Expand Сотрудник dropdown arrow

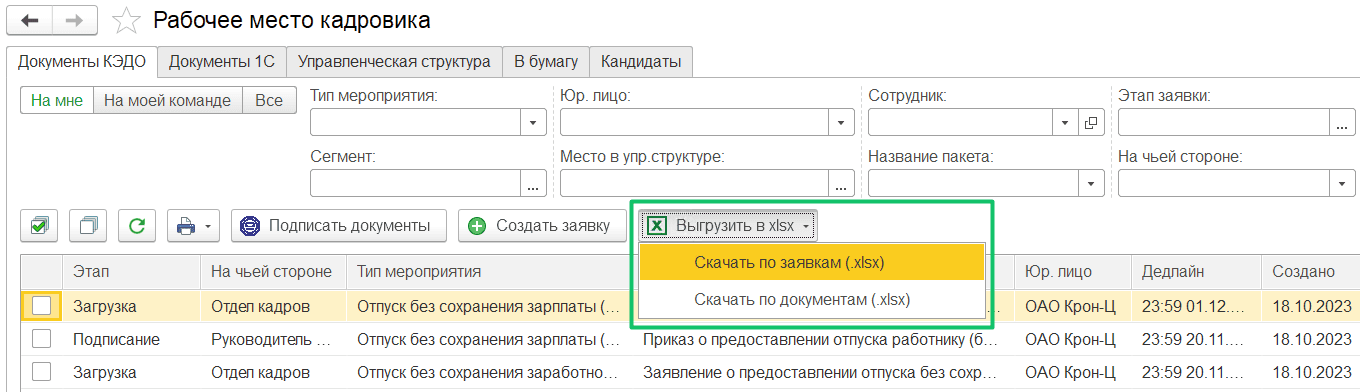[x=1066, y=123]
